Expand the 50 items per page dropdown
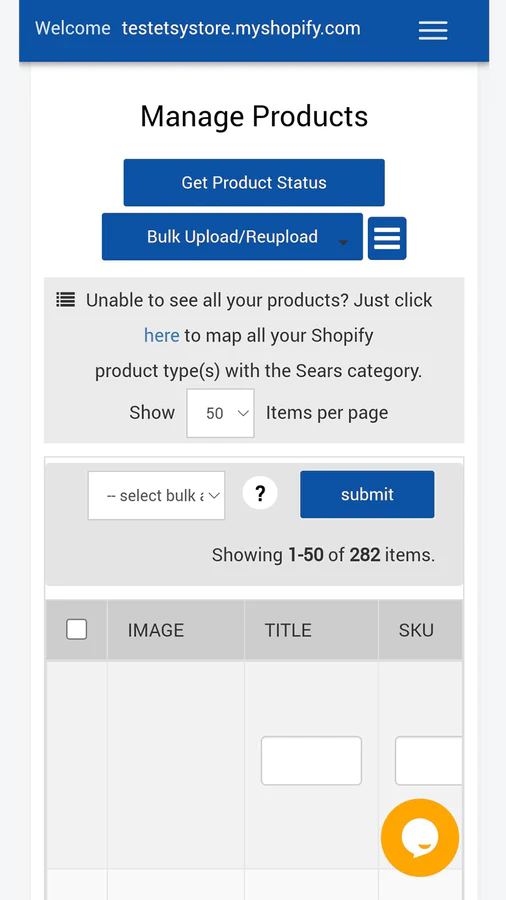 tap(220, 413)
